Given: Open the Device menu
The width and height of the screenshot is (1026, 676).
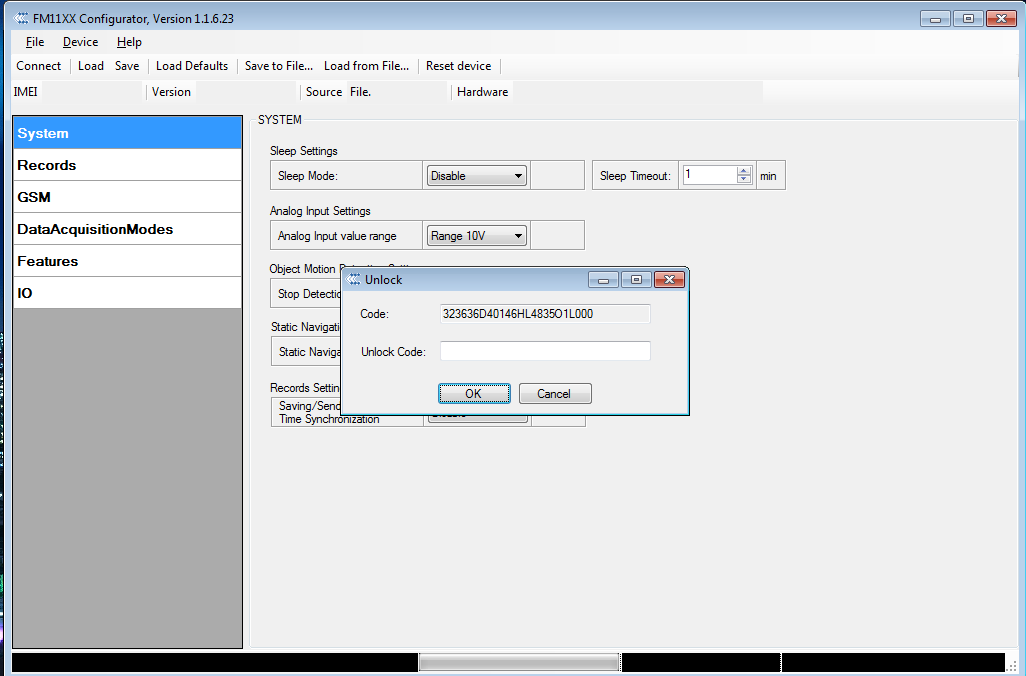Looking at the screenshot, I should click(80, 42).
